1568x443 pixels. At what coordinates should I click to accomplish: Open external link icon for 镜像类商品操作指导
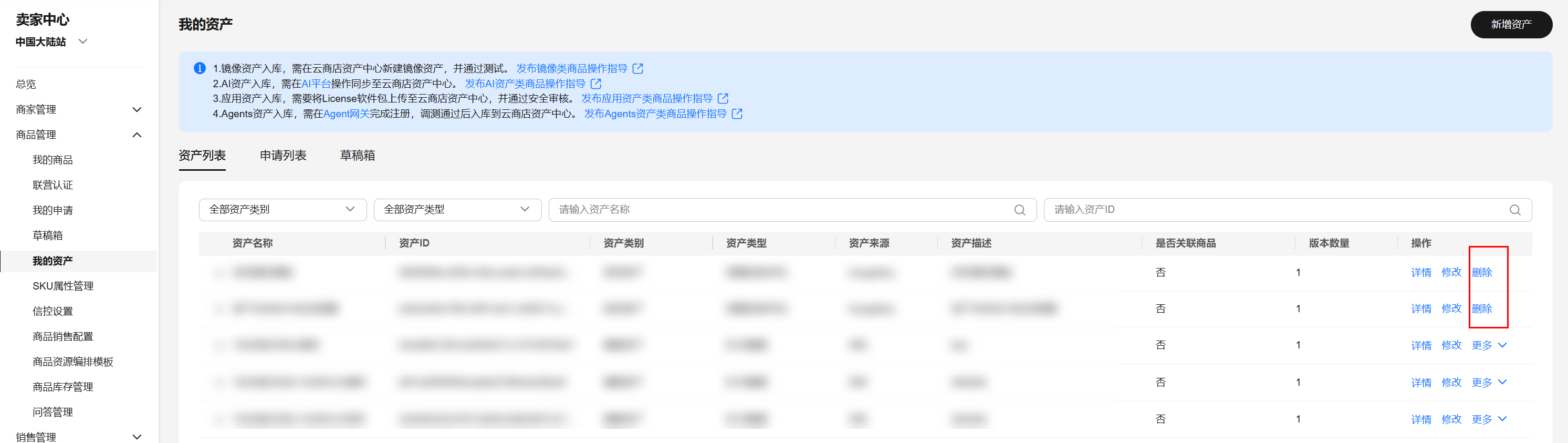tap(637, 69)
